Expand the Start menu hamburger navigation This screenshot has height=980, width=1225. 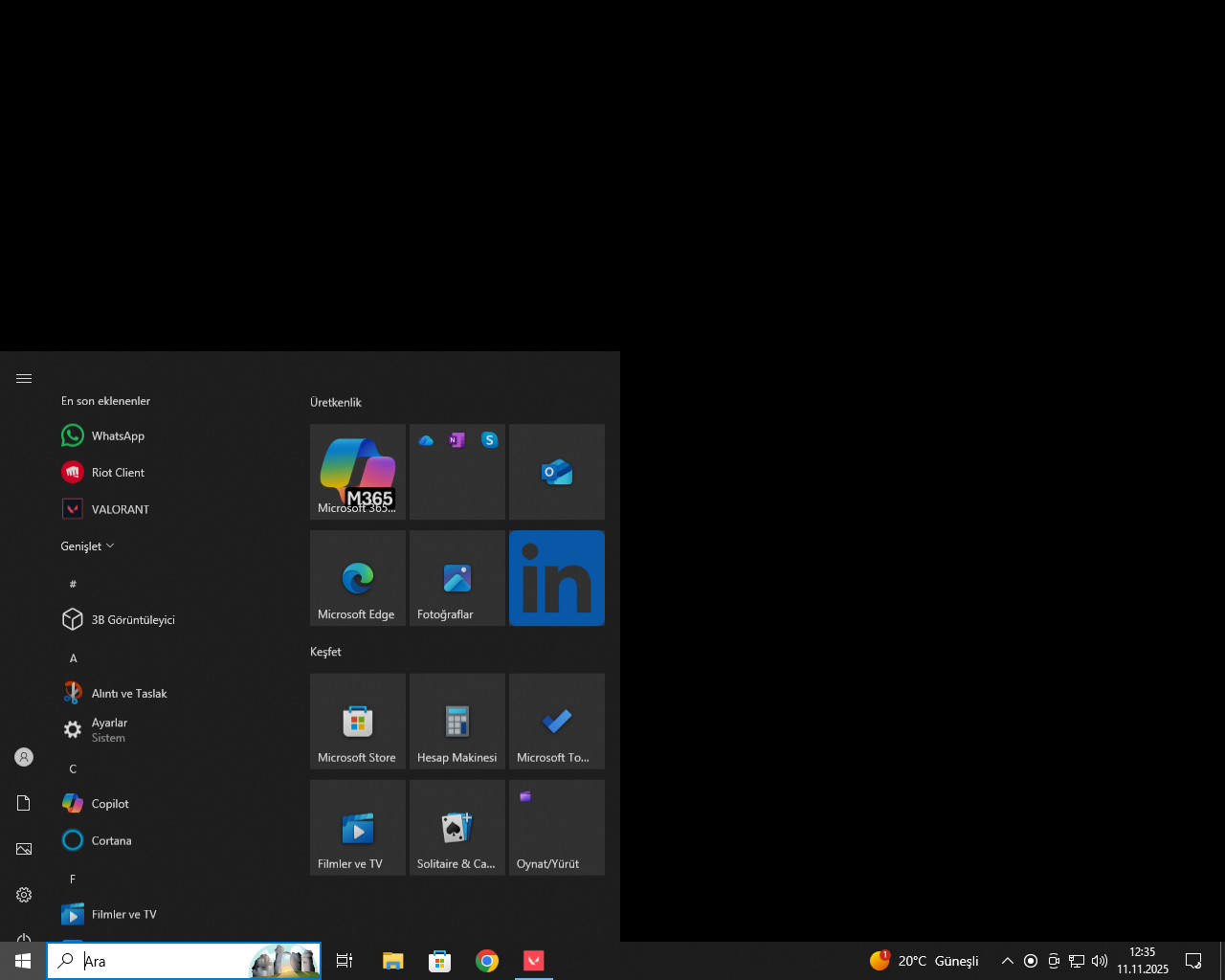(24, 379)
